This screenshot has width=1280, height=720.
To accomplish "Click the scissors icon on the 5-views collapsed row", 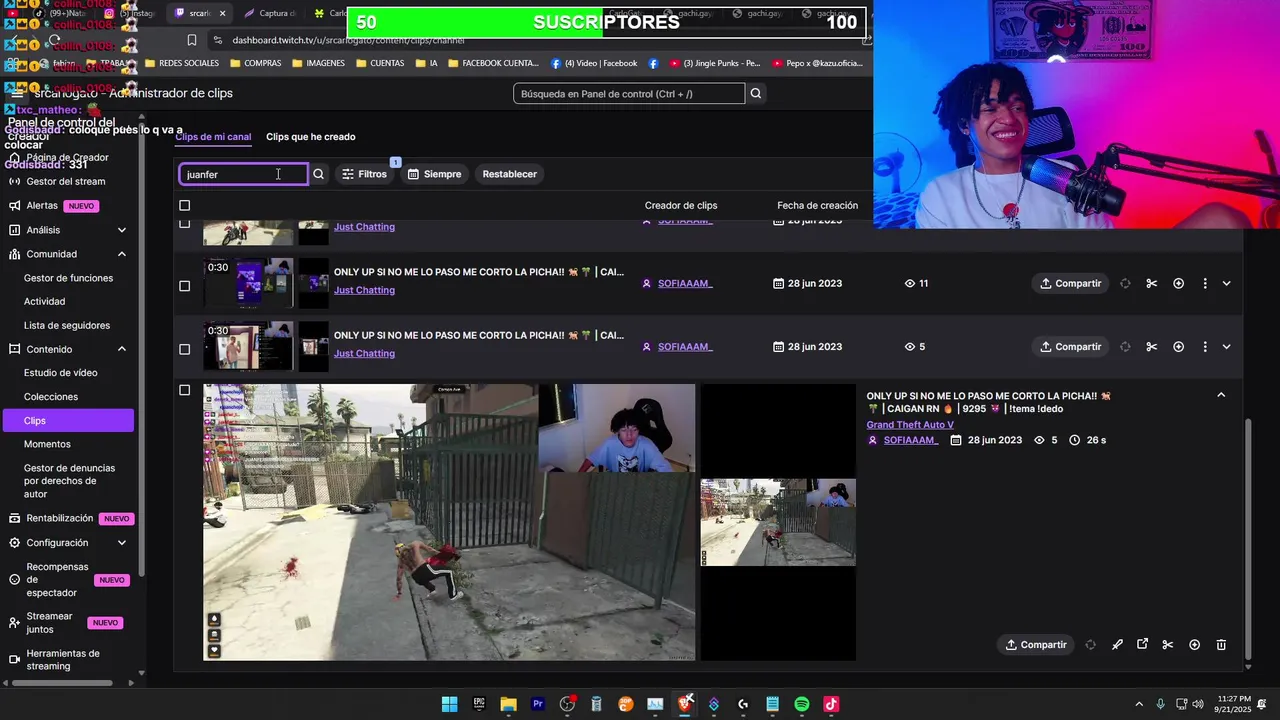I will pos(1152,347).
